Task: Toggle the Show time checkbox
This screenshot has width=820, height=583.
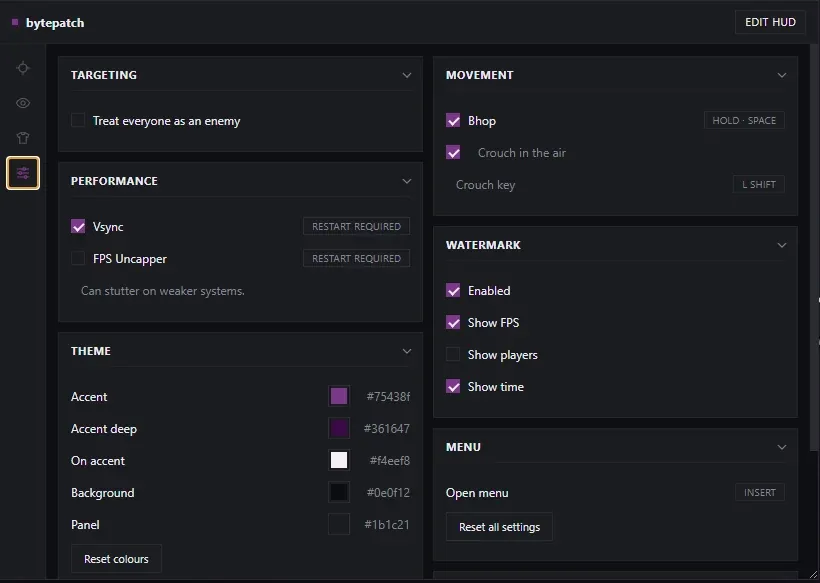Action: 453,386
